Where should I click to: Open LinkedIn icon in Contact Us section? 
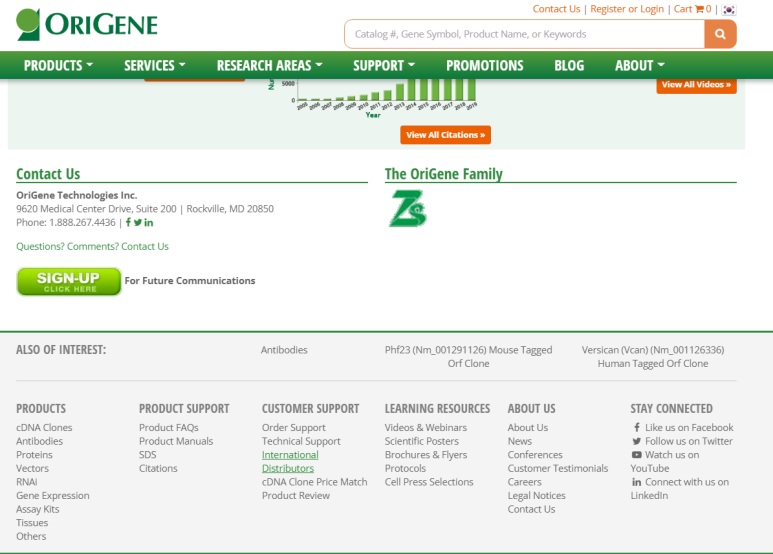pos(148,222)
